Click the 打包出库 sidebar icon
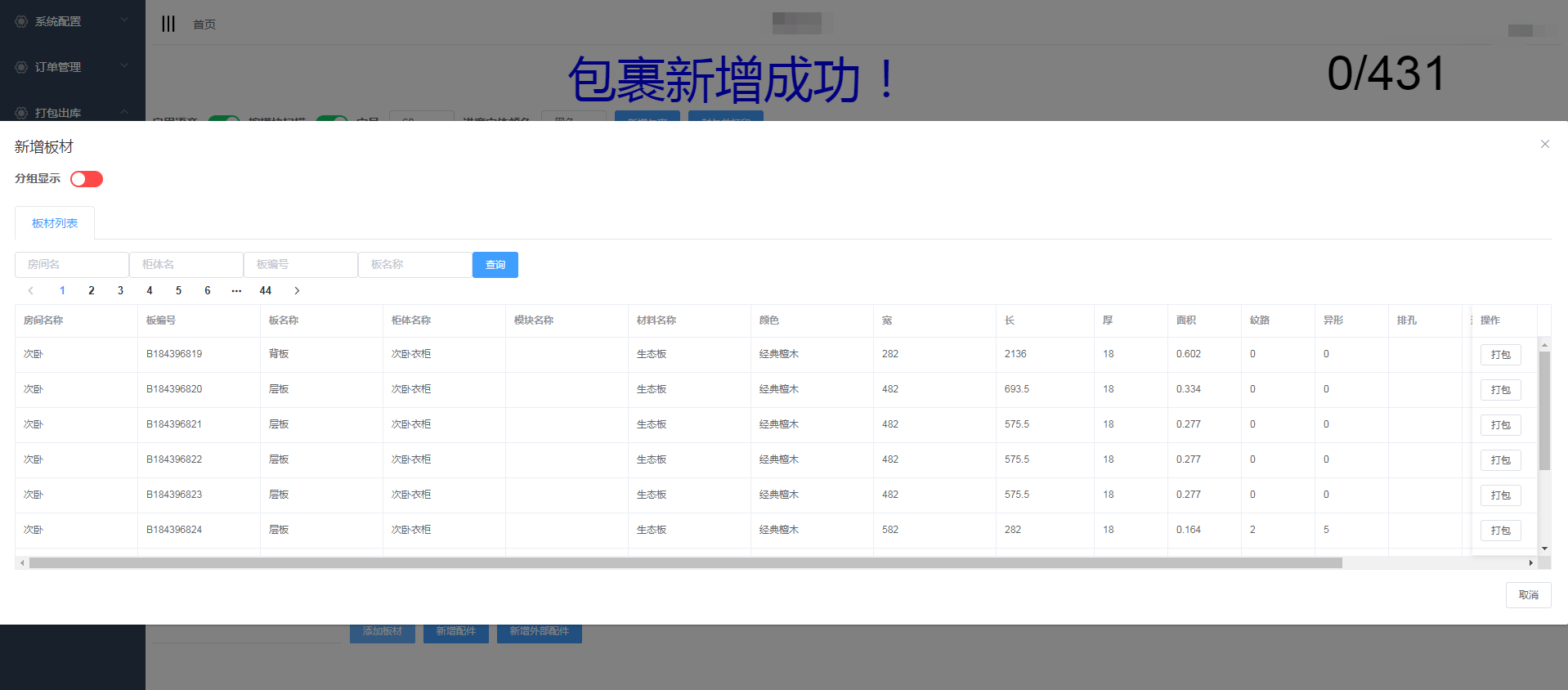1568x690 pixels. (21, 113)
